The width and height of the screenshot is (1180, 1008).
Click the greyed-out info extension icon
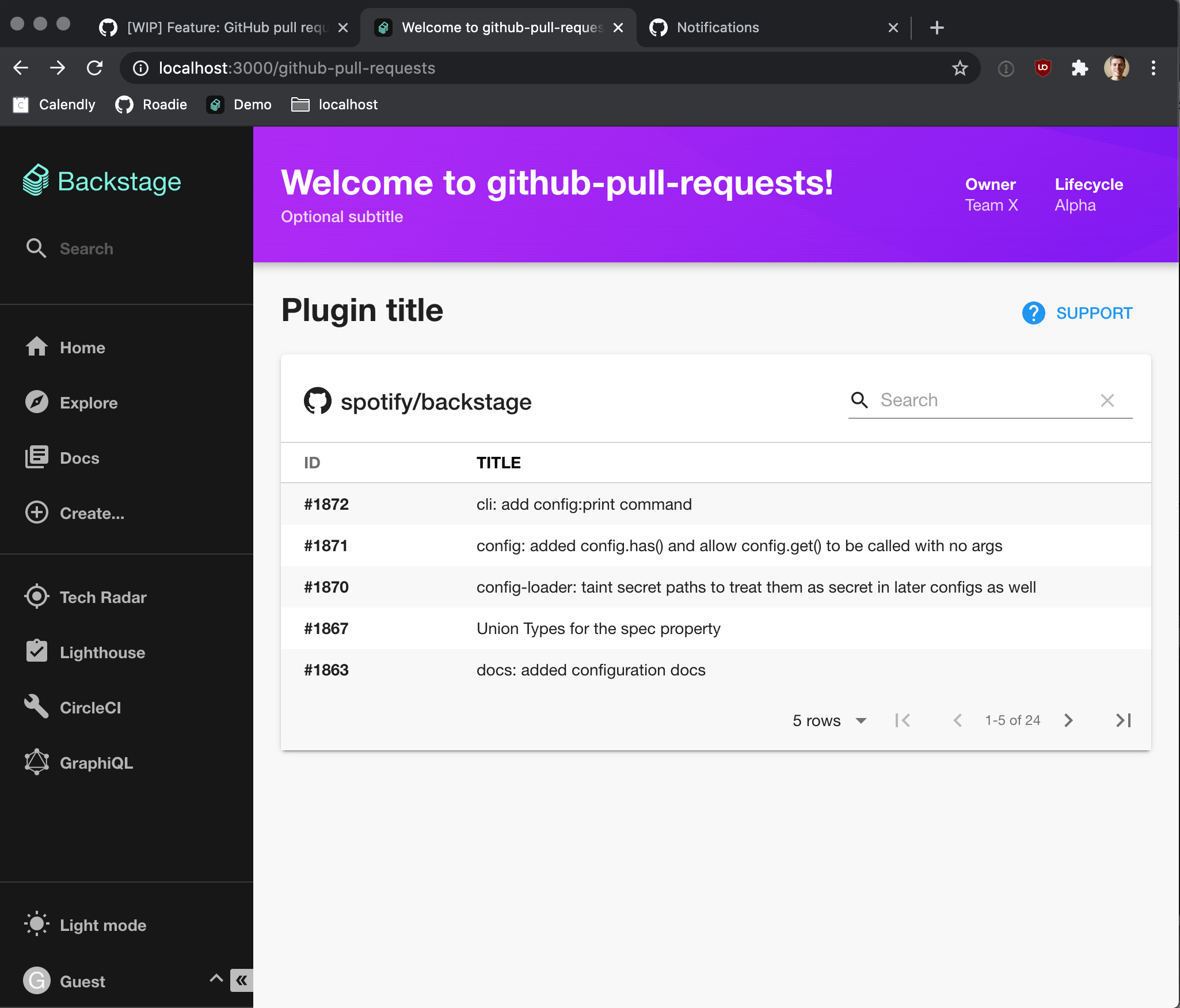pos(1006,68)
